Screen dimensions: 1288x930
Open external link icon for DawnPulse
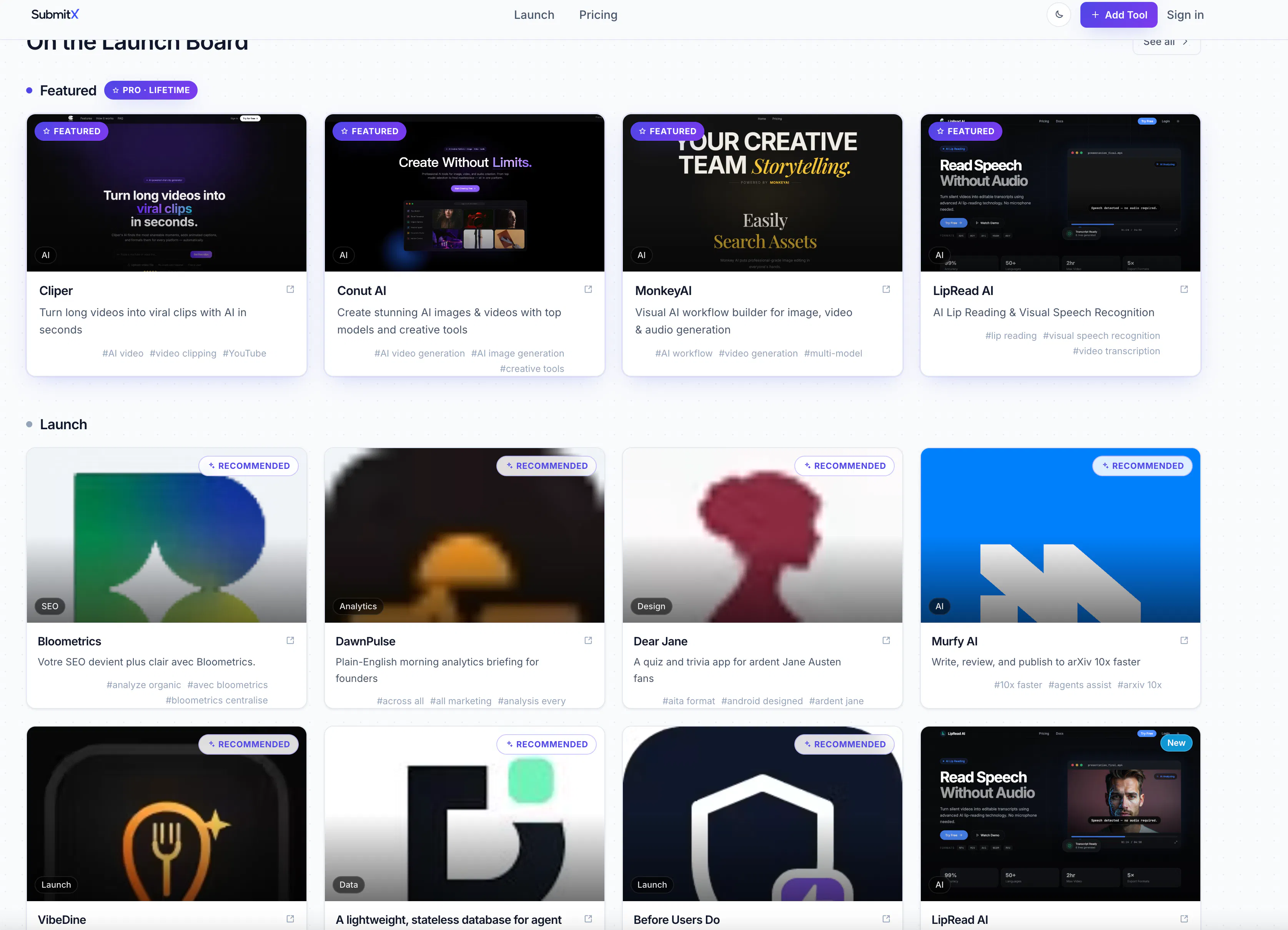tap(588, 640)
